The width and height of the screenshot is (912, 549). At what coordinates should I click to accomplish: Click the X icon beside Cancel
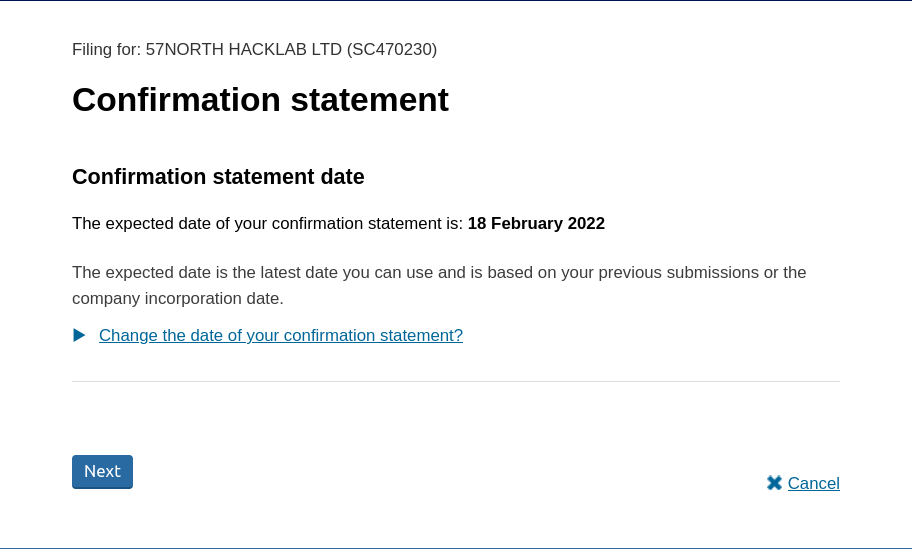click(x=774, y=483)
